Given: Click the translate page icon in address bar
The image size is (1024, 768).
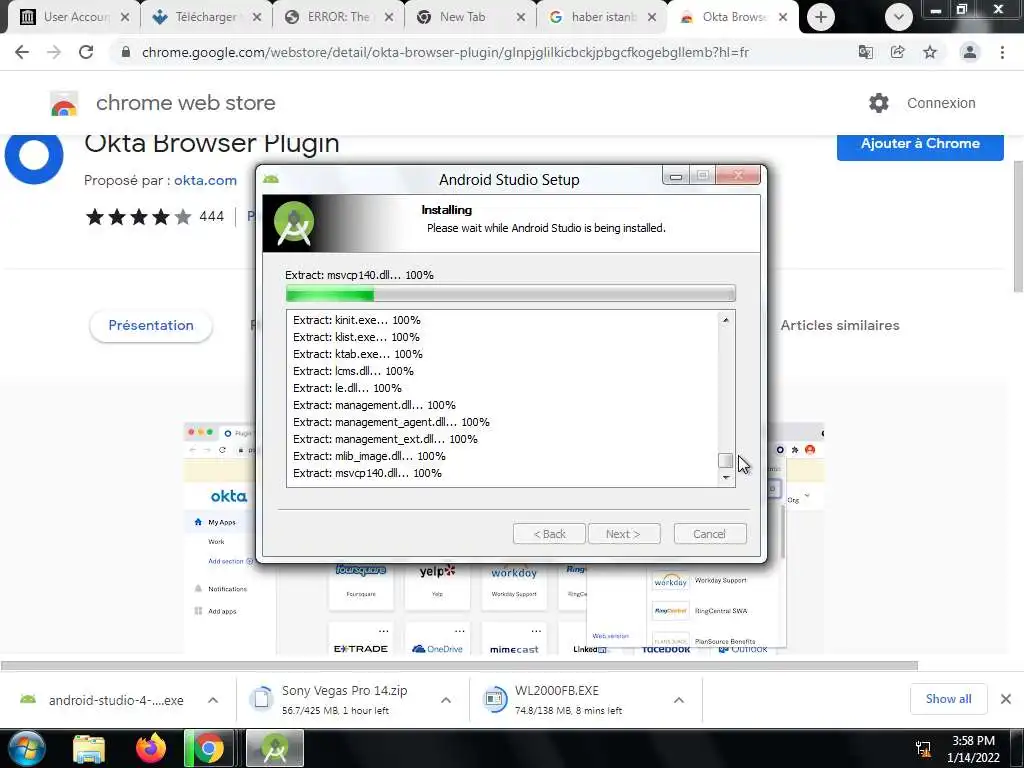Looking at the screenshot, I should (865, 52).
